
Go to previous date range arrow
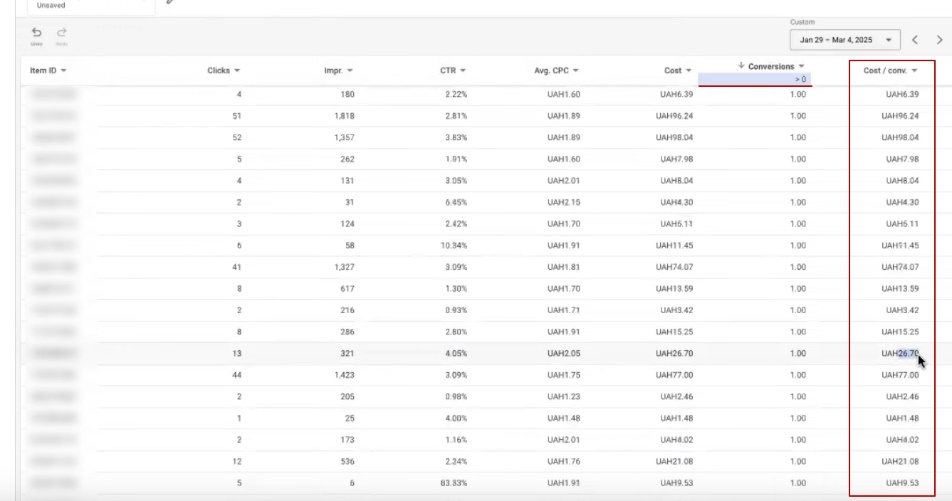[915, 40]
